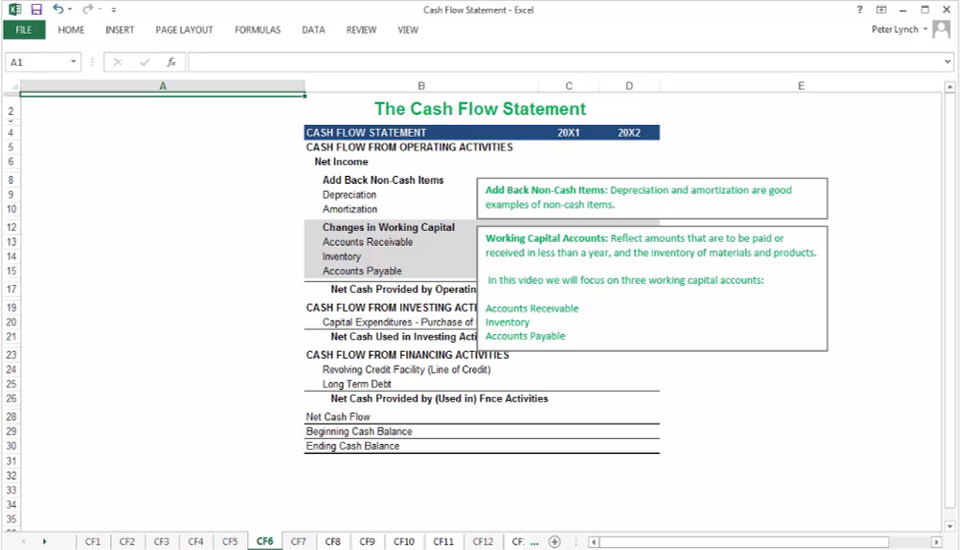Click the 'Net Income' cell
Screen dimensions: 960x550
341,162
